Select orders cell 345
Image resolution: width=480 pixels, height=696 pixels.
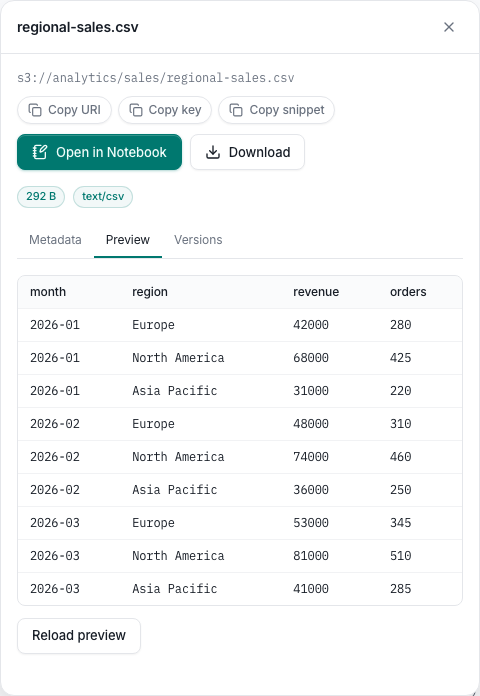click(401, 523)
